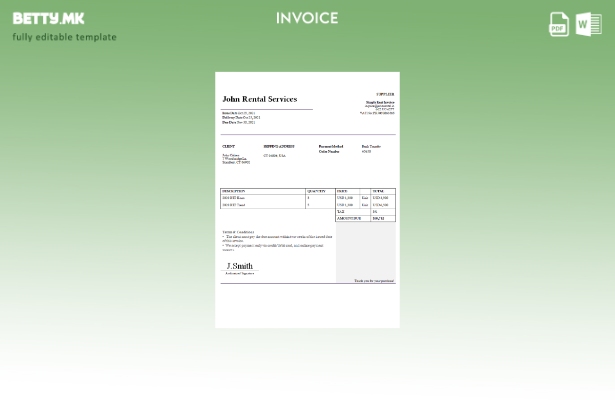This screenshot has height=400, width=615.
Task: Select the 'John Rental Services' heading
Action: point(259,99)
